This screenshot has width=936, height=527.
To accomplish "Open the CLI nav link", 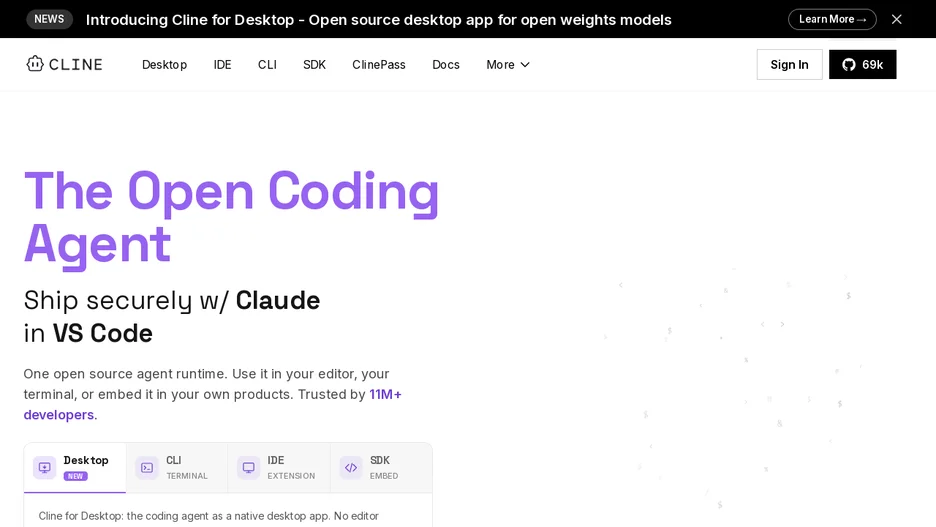I will (x=267, y=64).
